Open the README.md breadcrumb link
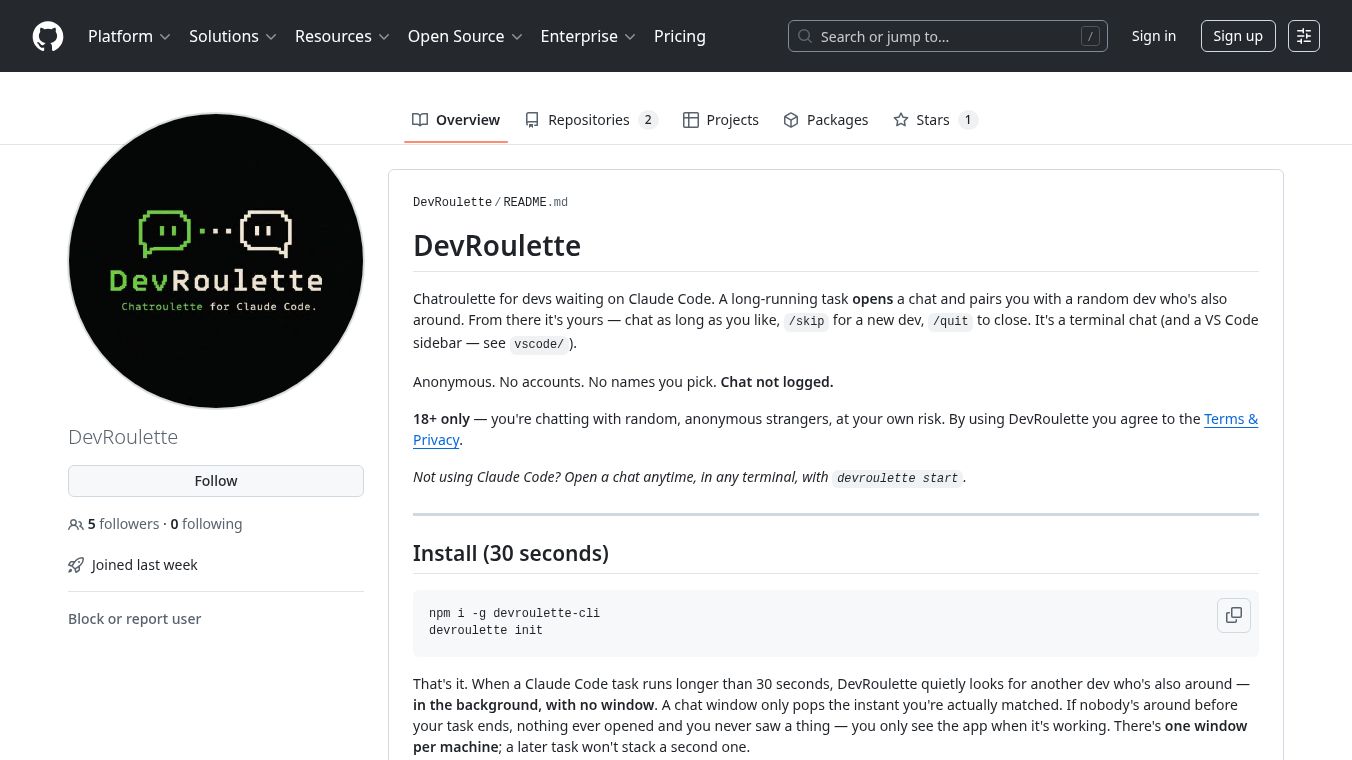1352x760 pixels. [536, 202]
